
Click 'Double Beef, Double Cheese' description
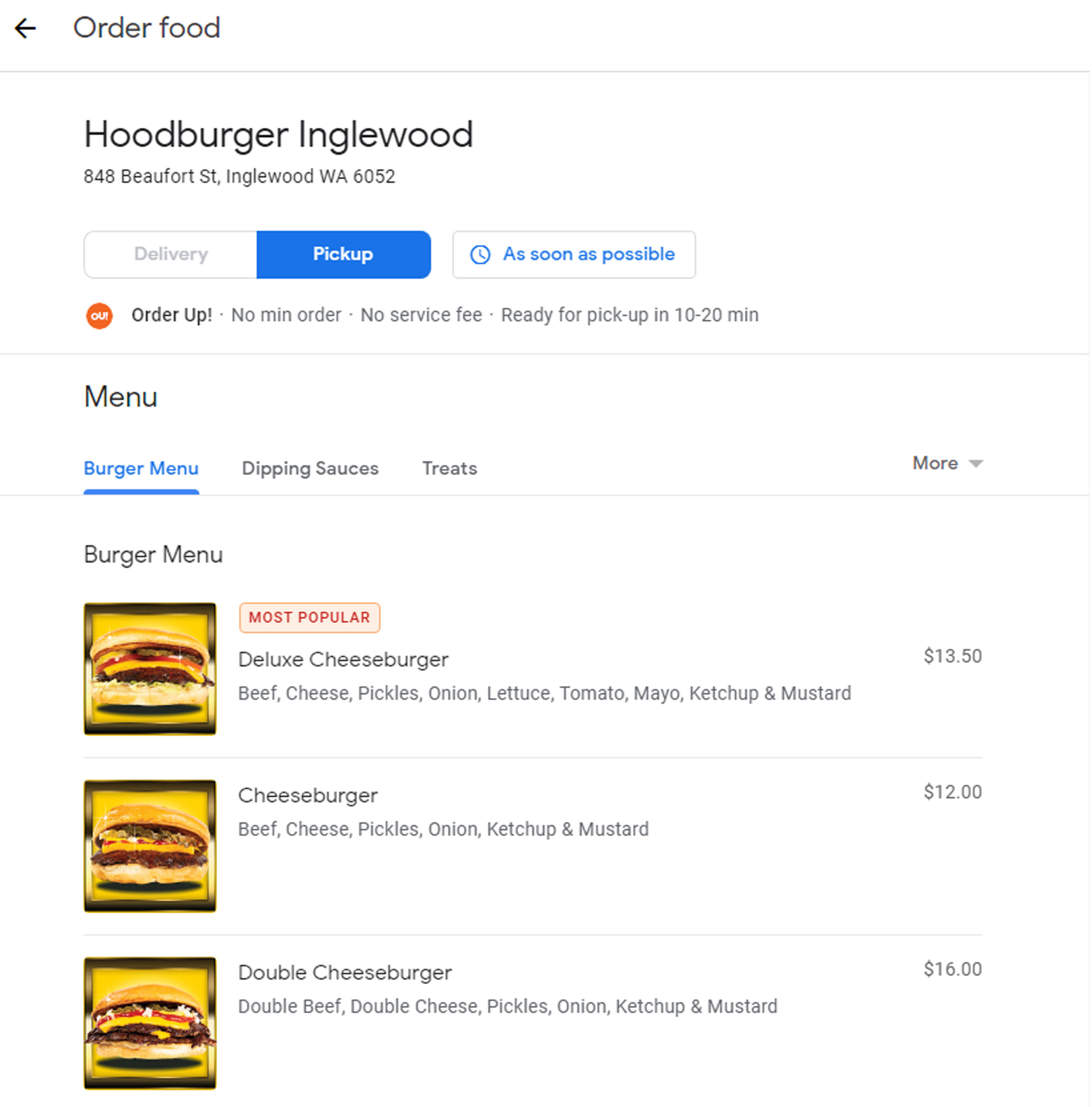click(x=507, y=1007)
